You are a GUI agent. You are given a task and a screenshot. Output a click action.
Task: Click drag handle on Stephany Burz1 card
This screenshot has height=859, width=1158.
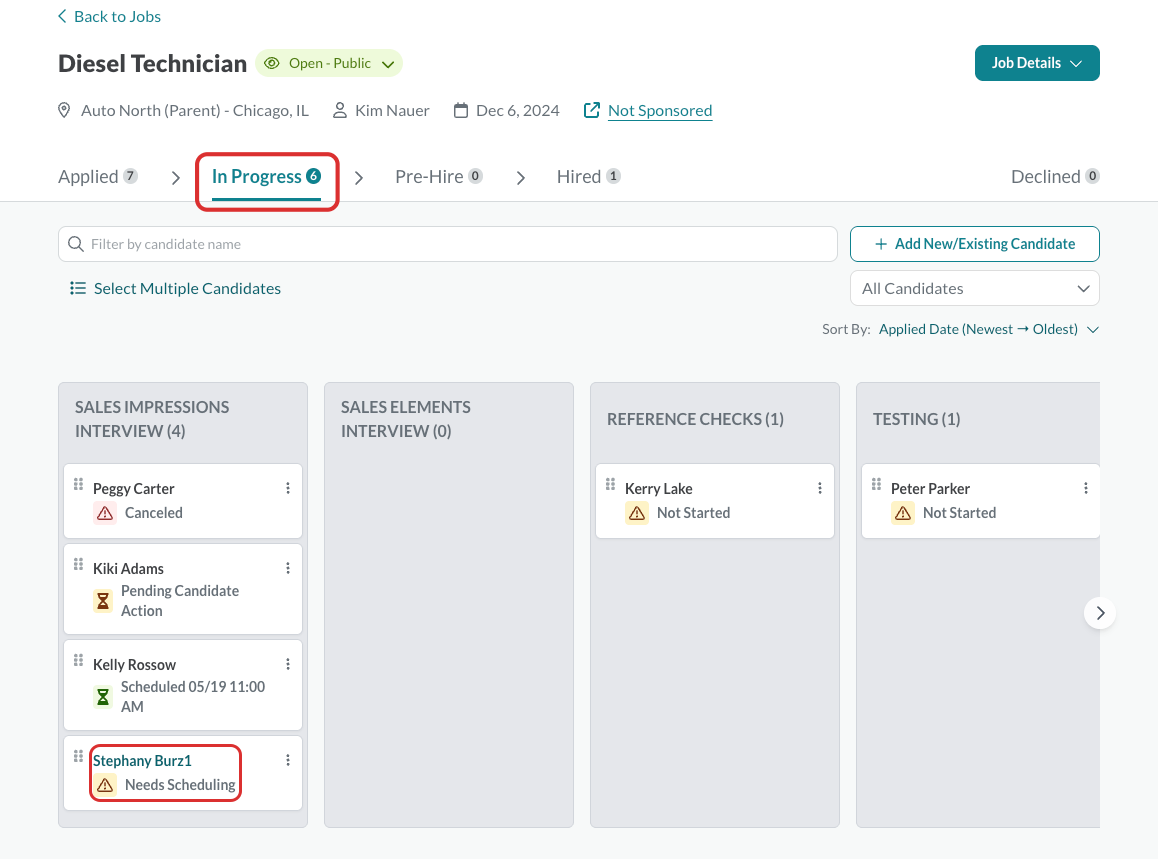click(78, 756)
